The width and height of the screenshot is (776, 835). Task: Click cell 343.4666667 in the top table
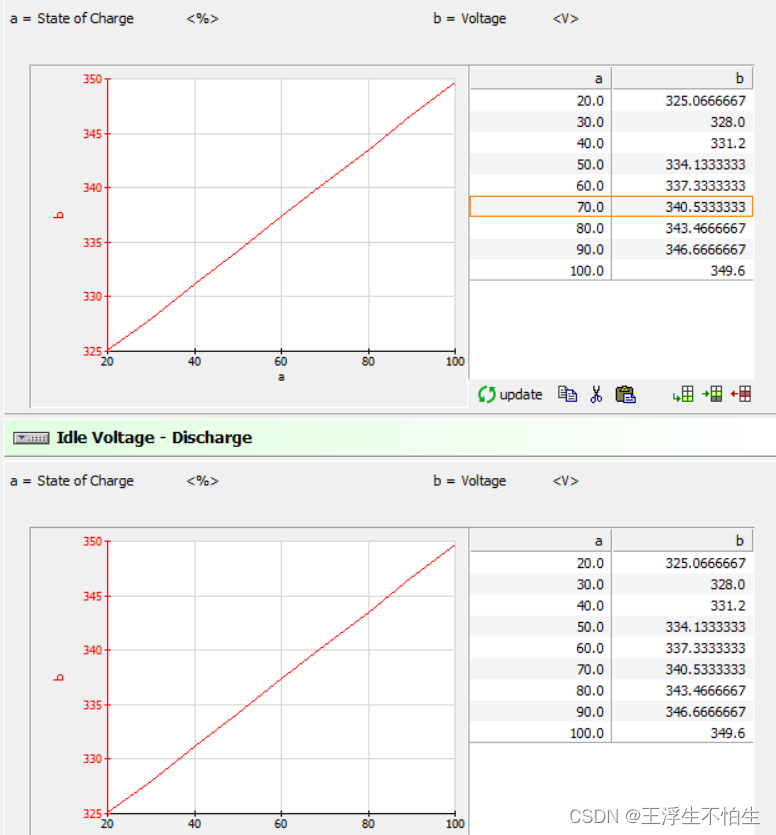(682, 228)
